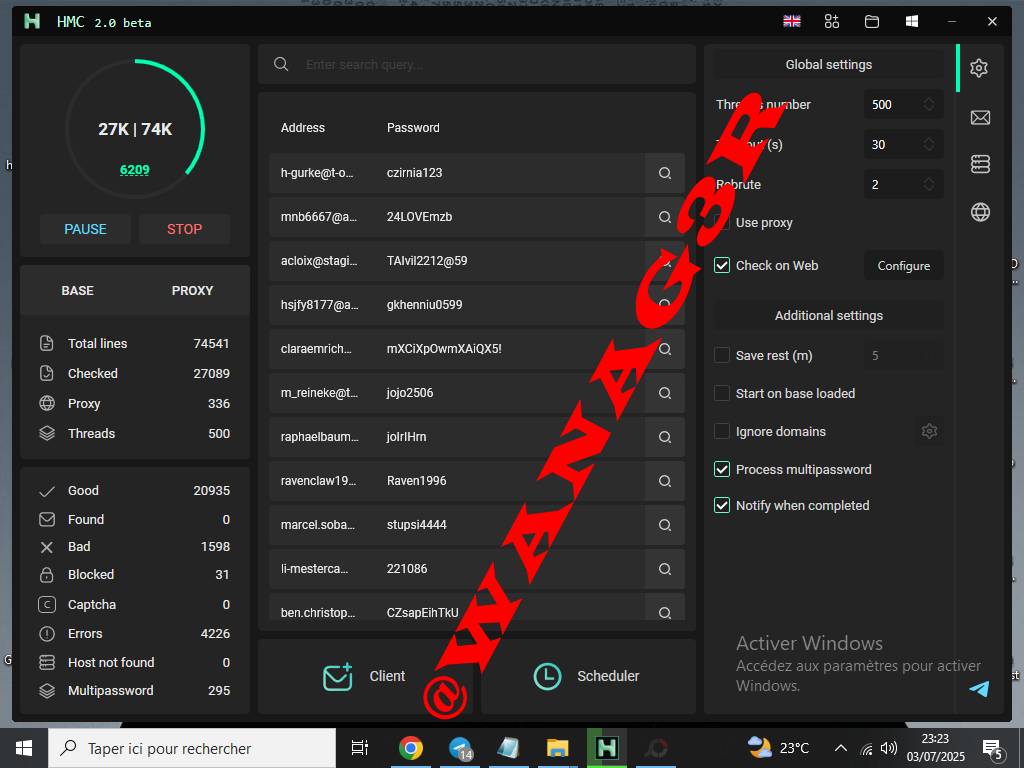Open the mail envelope panel in sidebar
The height and width of the screenshot is (768, 1024).
coord(980,118)
